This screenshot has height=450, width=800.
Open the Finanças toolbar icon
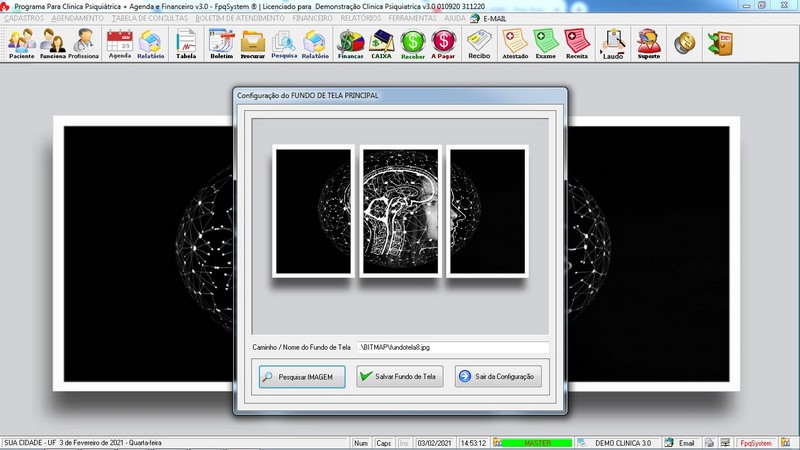pyautogui.click(x=351, y=44)
